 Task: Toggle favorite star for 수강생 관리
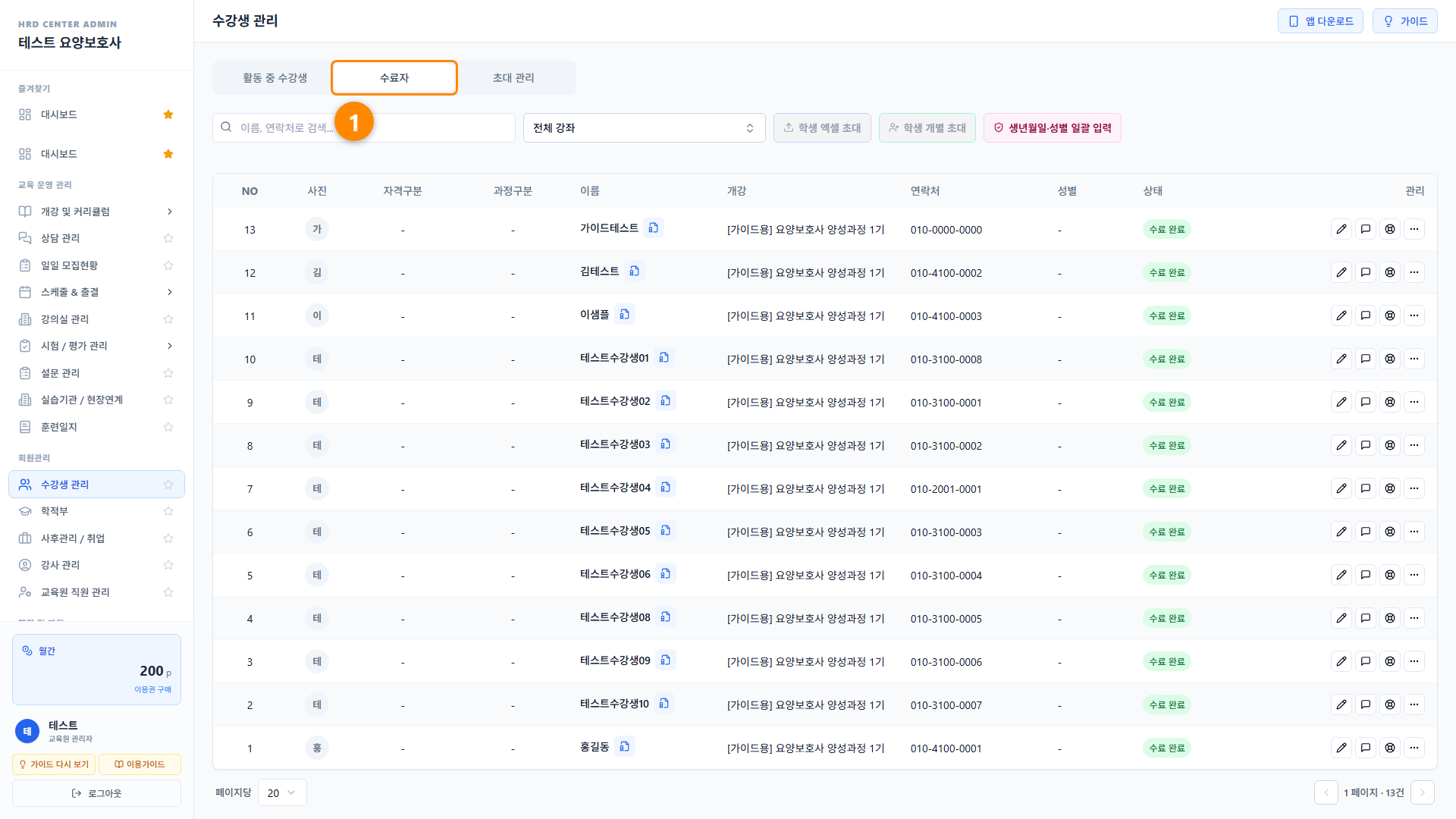168,485
